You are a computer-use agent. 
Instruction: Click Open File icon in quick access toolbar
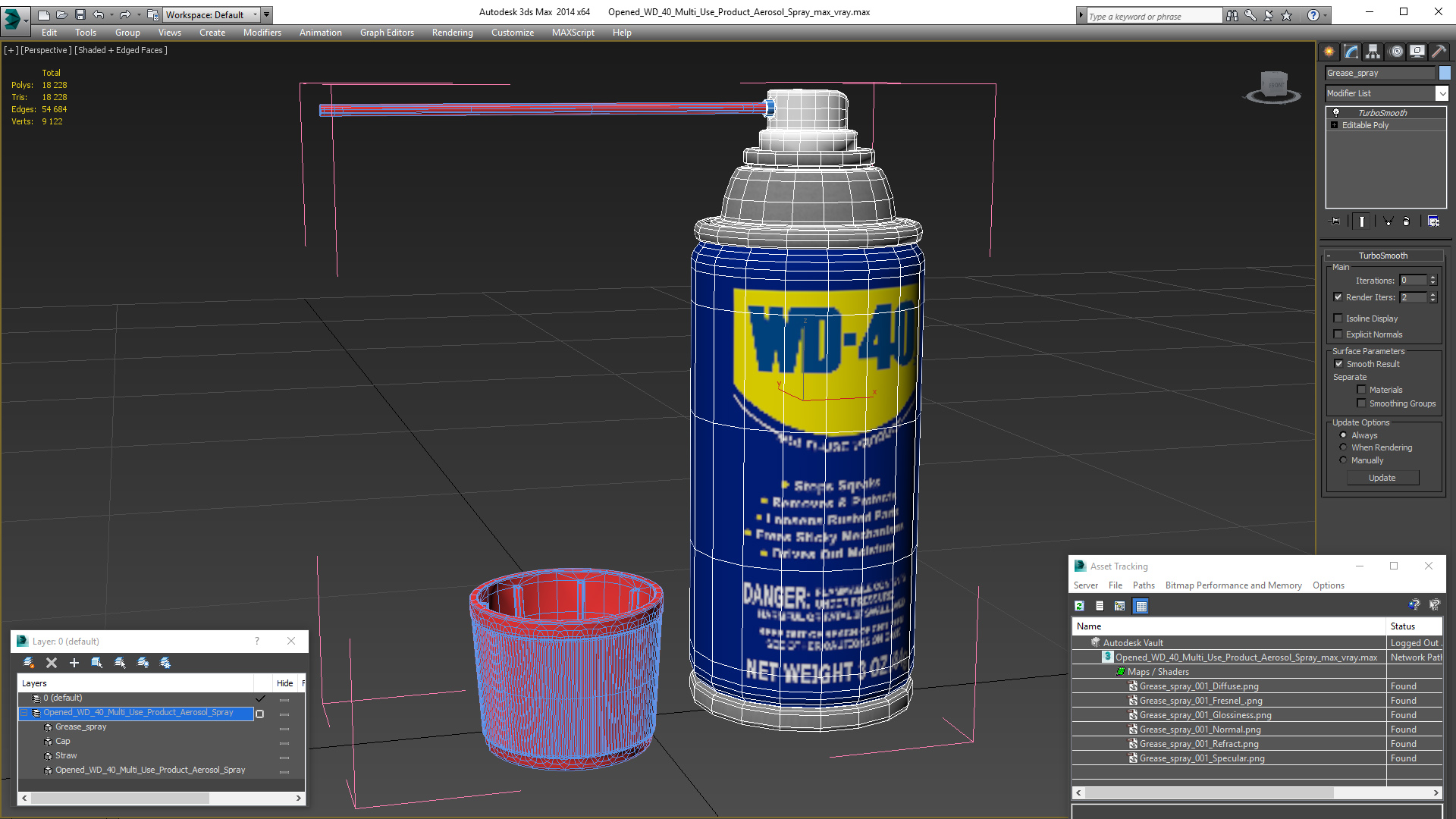coord(62,14)
